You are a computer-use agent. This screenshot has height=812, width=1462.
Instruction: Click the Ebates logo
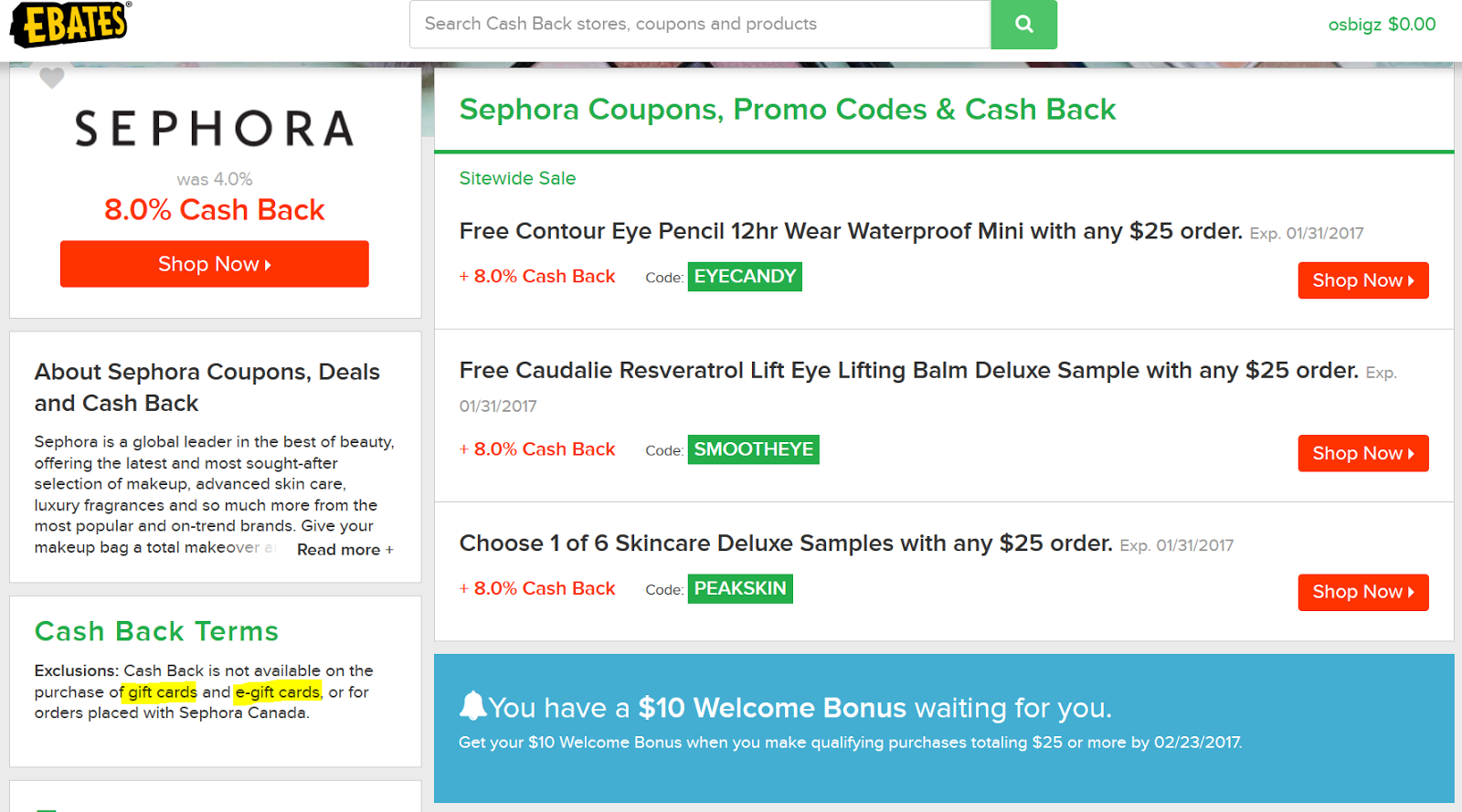[x=69, y=24]
